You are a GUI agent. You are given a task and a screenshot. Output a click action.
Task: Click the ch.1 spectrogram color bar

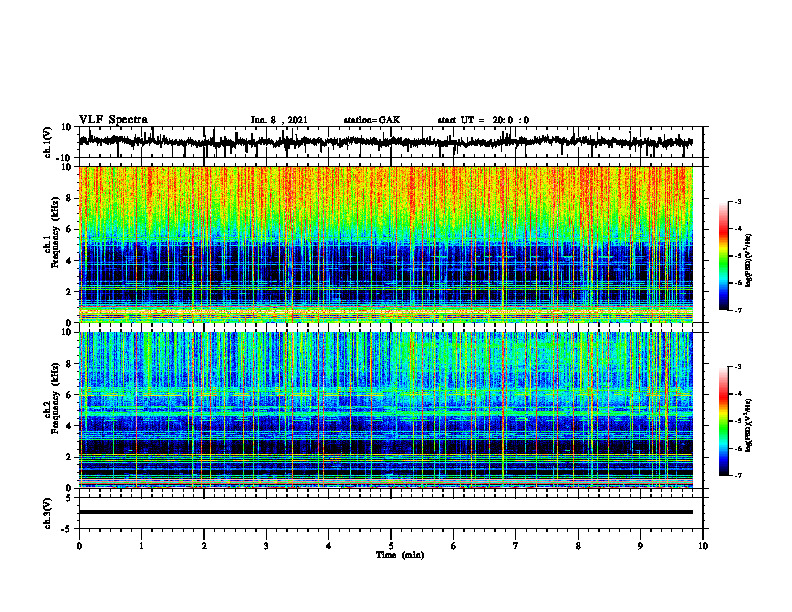click(723, 256)
